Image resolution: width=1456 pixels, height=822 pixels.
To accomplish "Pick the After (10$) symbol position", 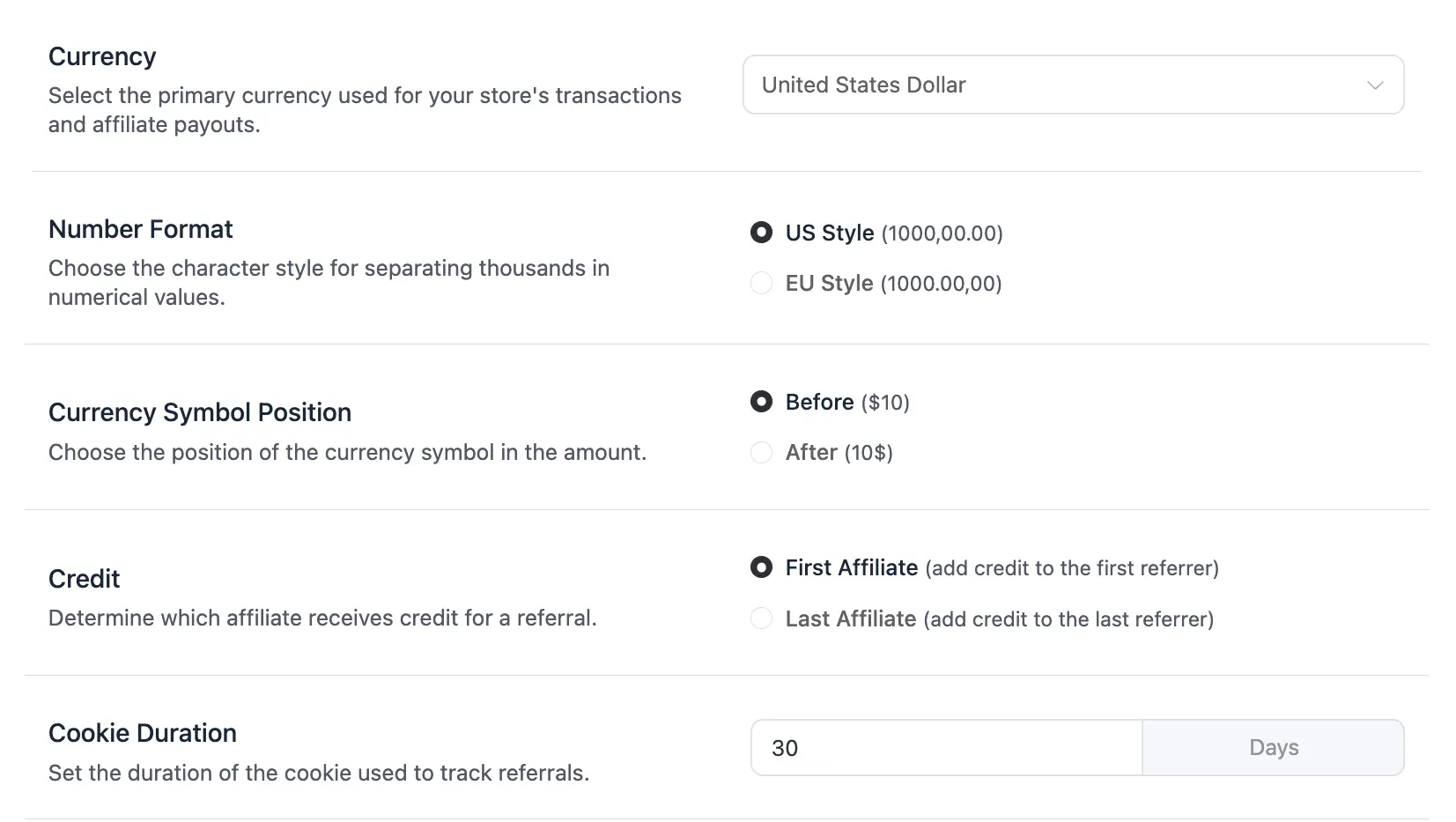I will coord(761,452).
